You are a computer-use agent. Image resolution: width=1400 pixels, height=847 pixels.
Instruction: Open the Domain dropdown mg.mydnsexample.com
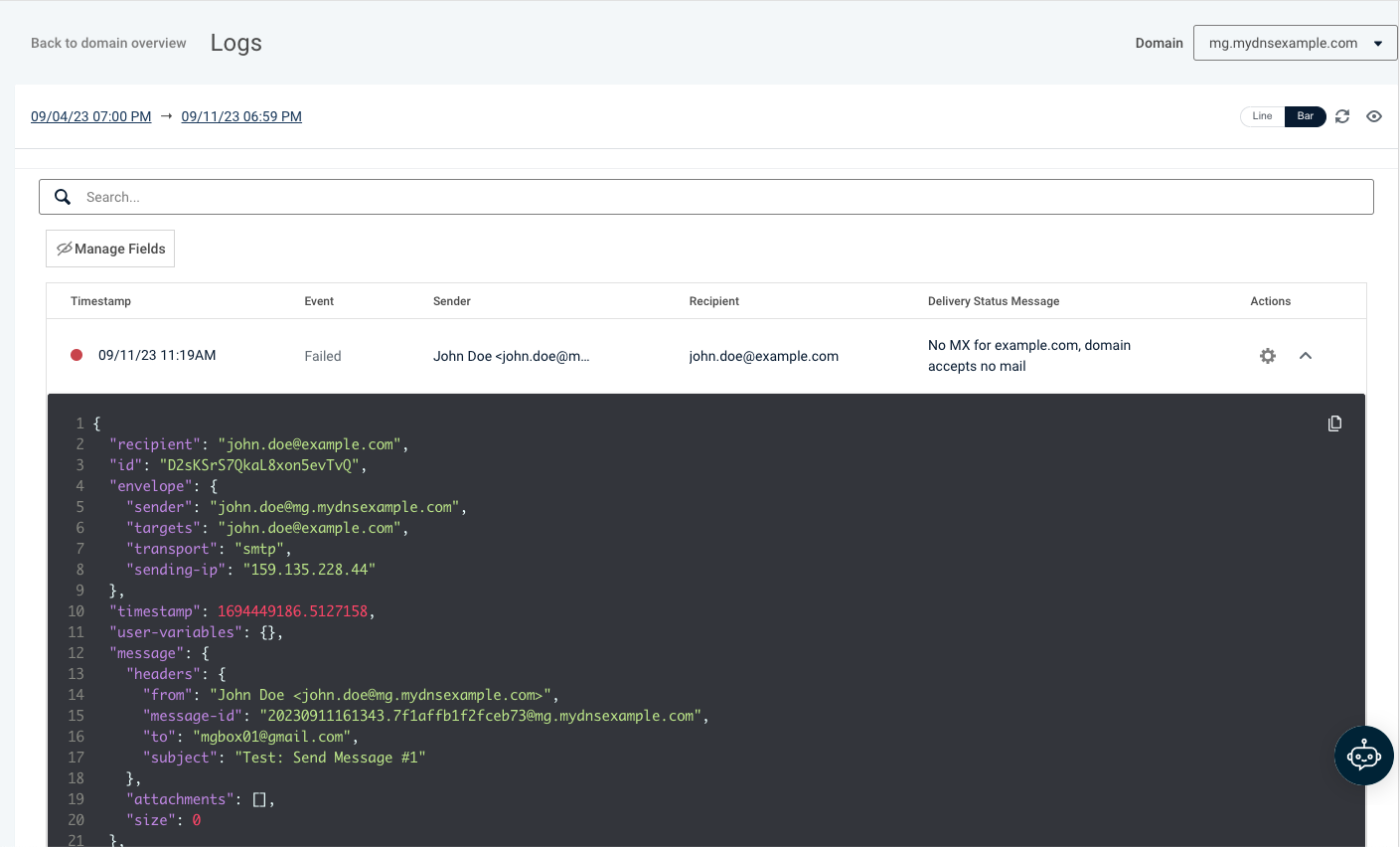click(1295, 43)
